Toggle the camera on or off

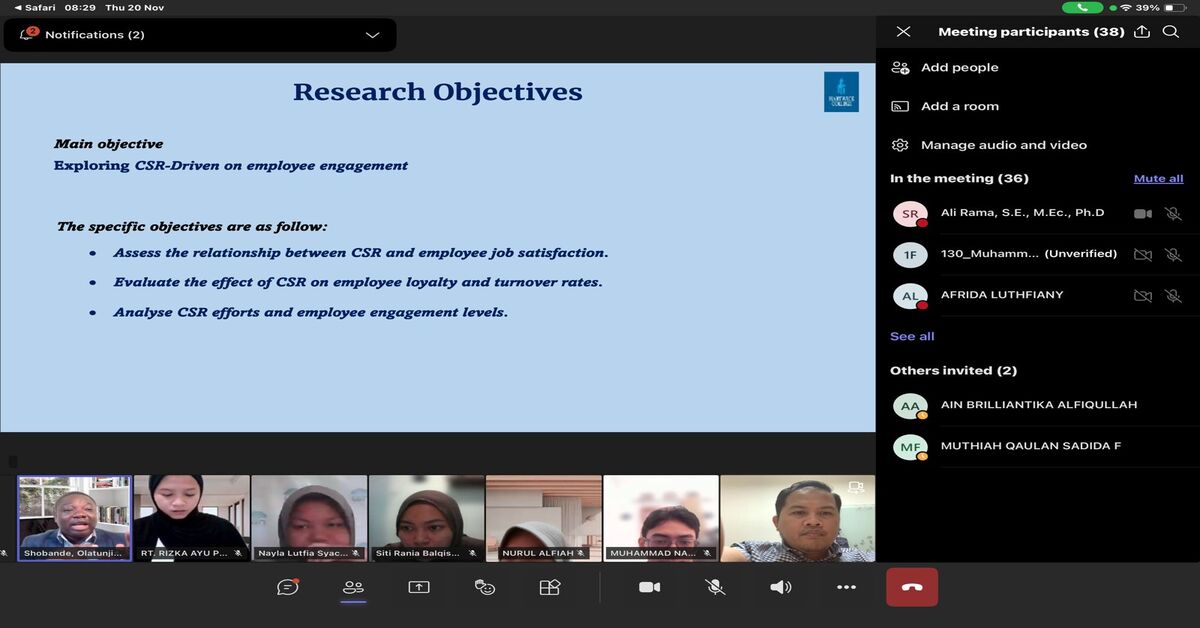650,587
